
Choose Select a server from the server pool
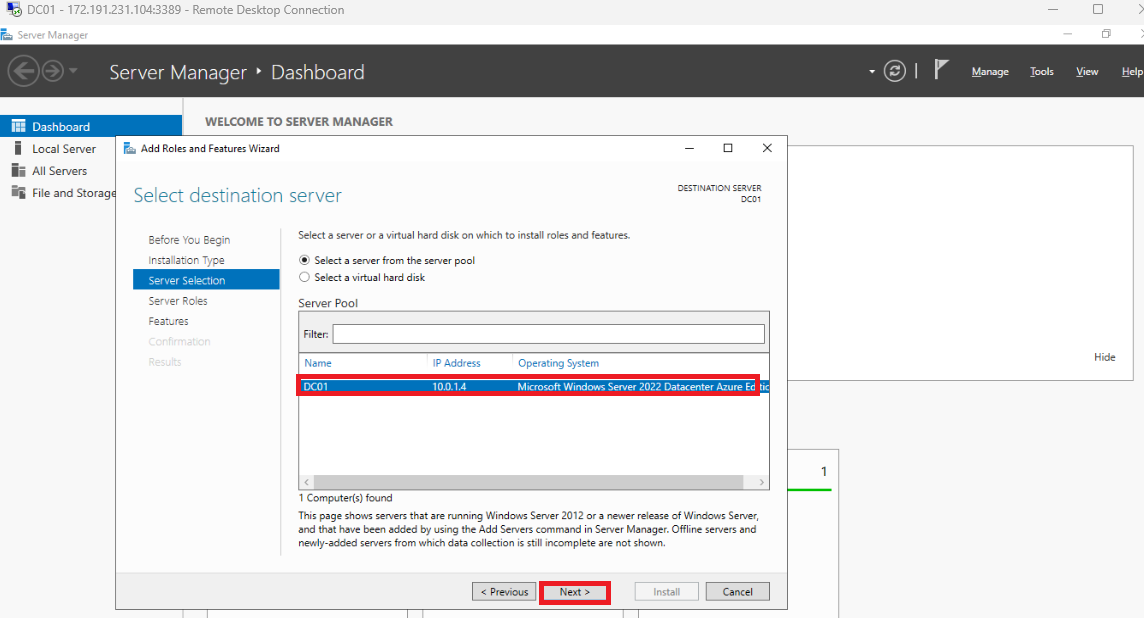coord(304,260)
